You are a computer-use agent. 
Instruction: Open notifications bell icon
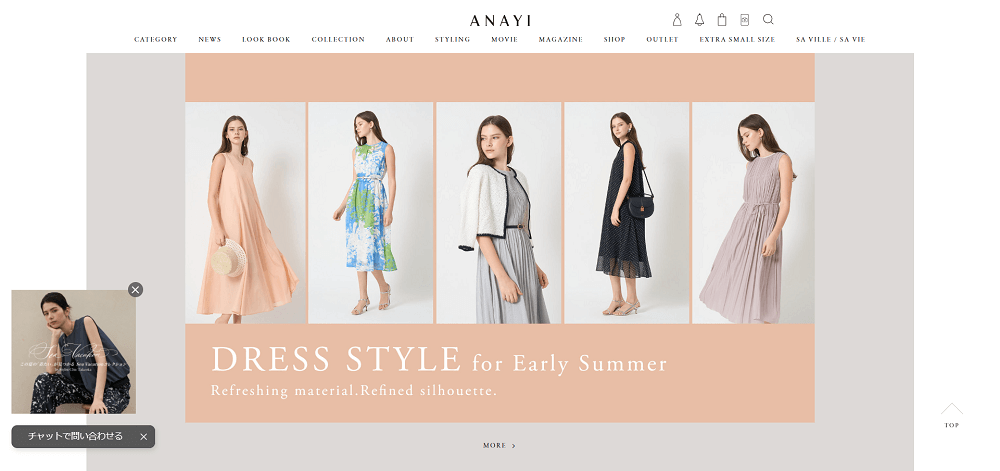[x=700, y=19]
